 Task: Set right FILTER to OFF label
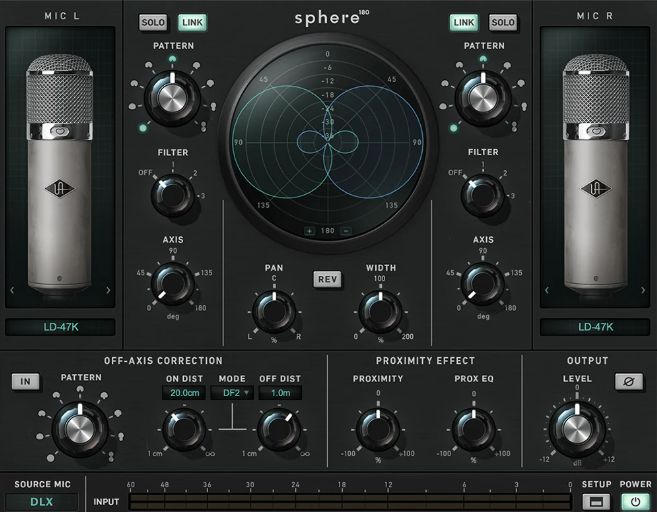455,173
